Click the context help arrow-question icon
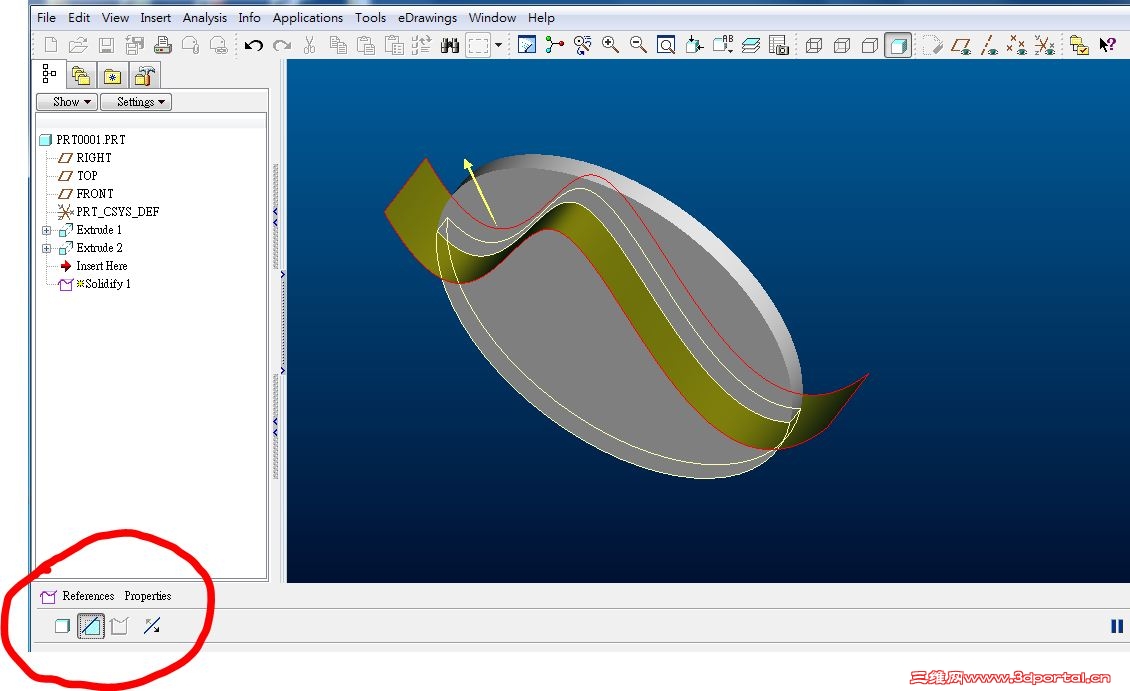The image size is (1130, 691). pyautogui.click(x=1107, y=45)
